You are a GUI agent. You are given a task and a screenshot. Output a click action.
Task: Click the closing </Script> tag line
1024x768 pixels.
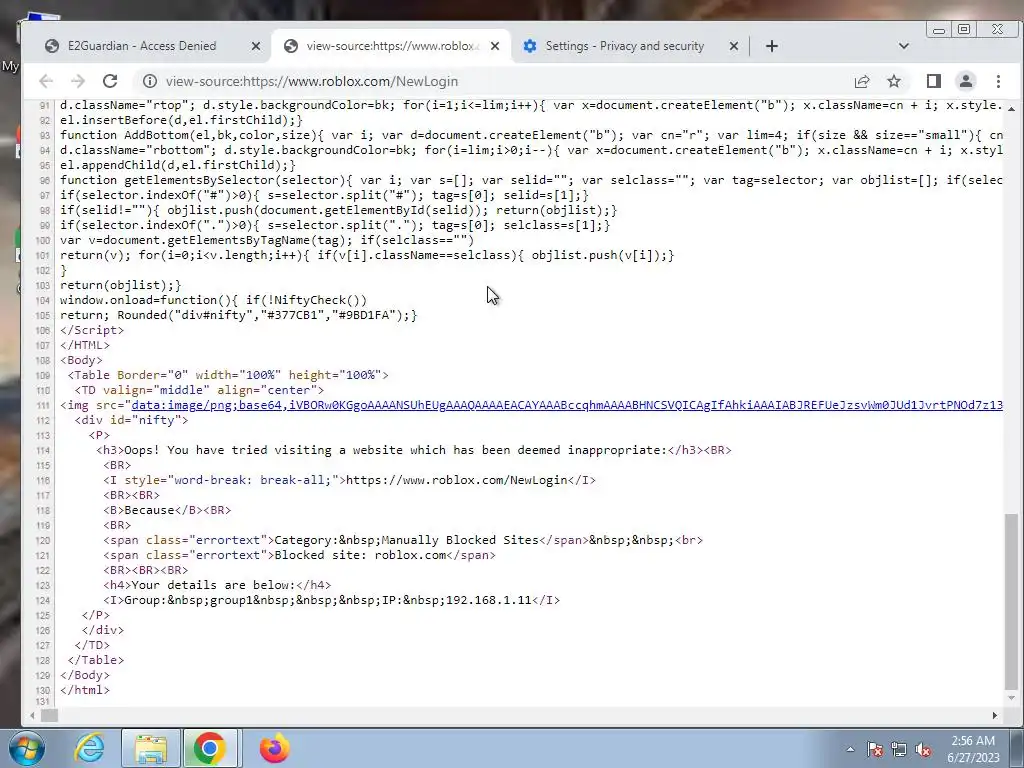coord(92,330)
